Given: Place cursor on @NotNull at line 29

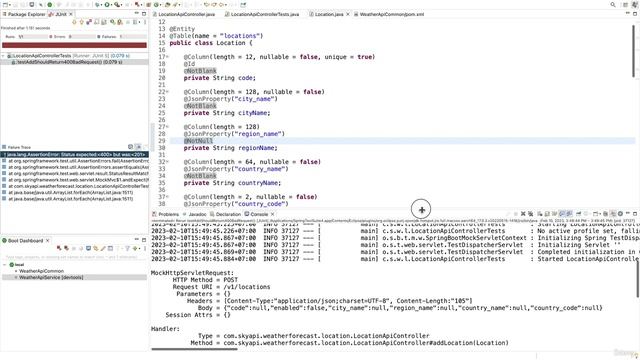Looking at the screenshot, I should [198, 141].
